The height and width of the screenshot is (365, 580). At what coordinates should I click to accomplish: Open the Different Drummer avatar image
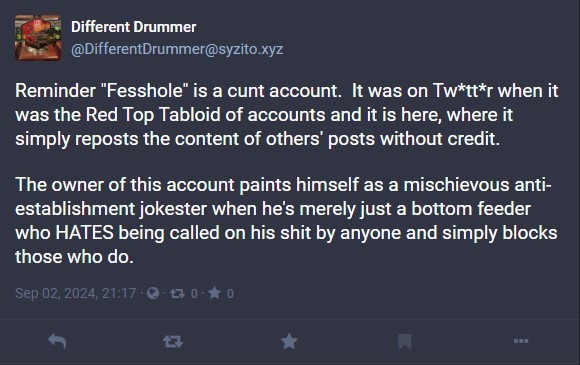tap(38, 37)
